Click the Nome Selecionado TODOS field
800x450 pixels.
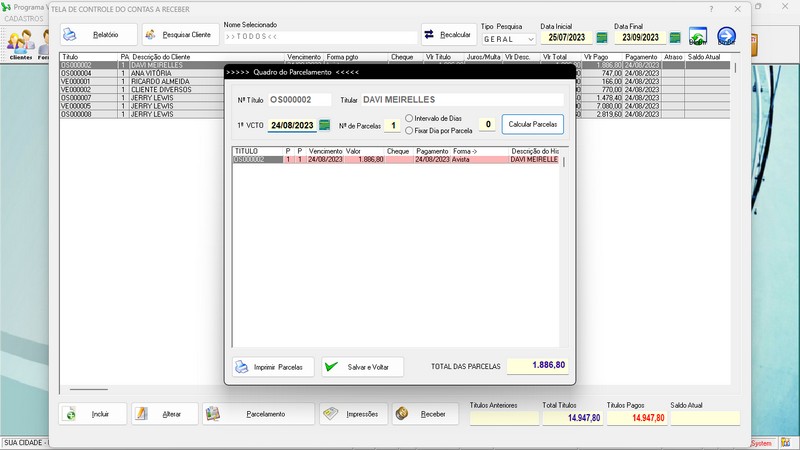320,37
